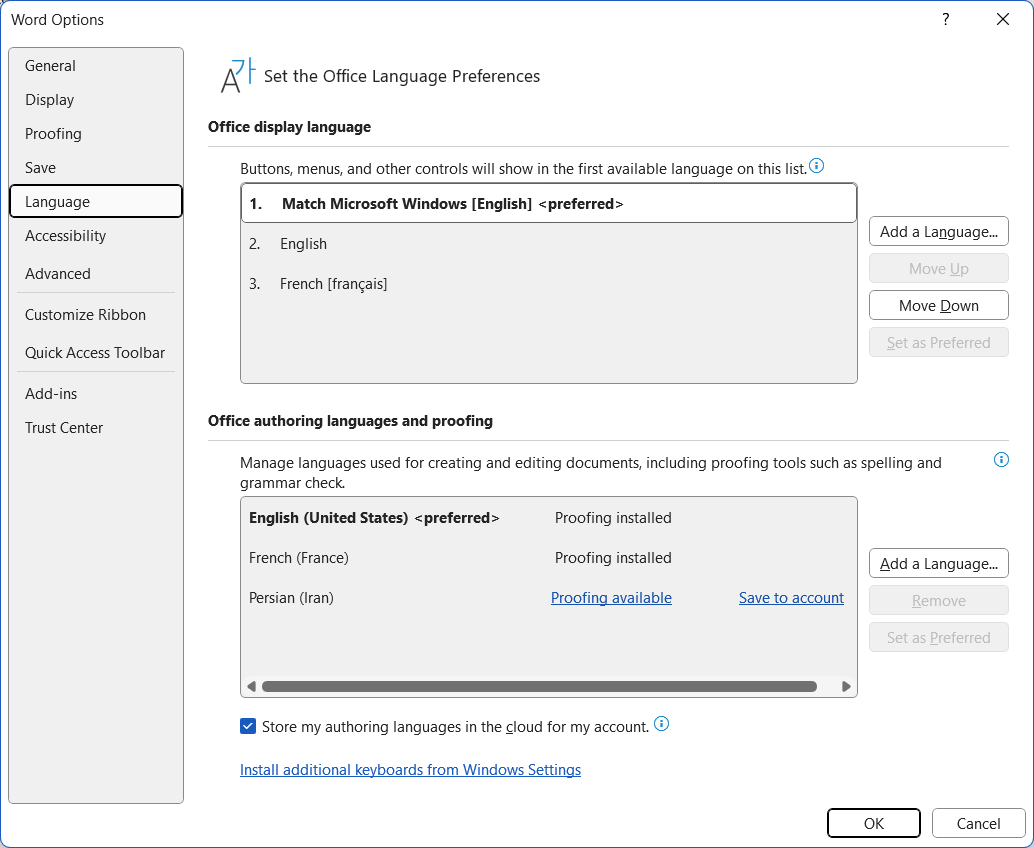Image resolution: width=1034 pixels, height=848 pixels.
Task: Select French (France) authoring language row
Action: point(549,558)
